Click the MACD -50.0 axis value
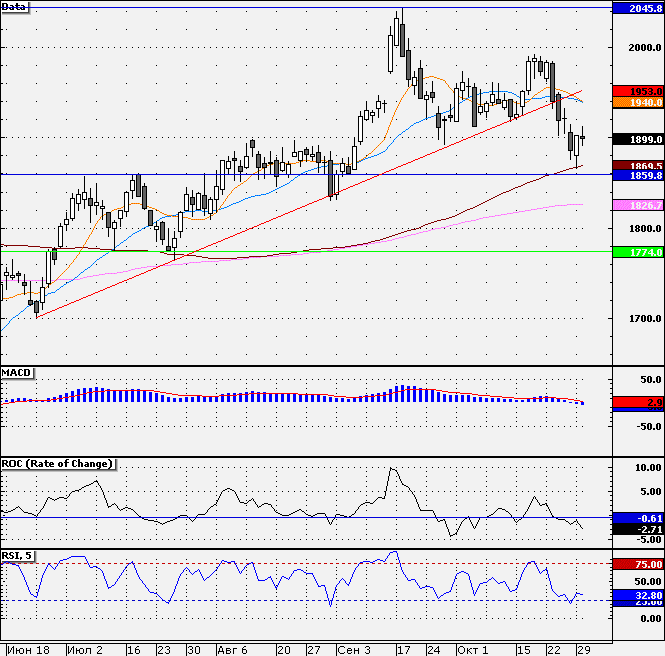 [x=649, y=427]
